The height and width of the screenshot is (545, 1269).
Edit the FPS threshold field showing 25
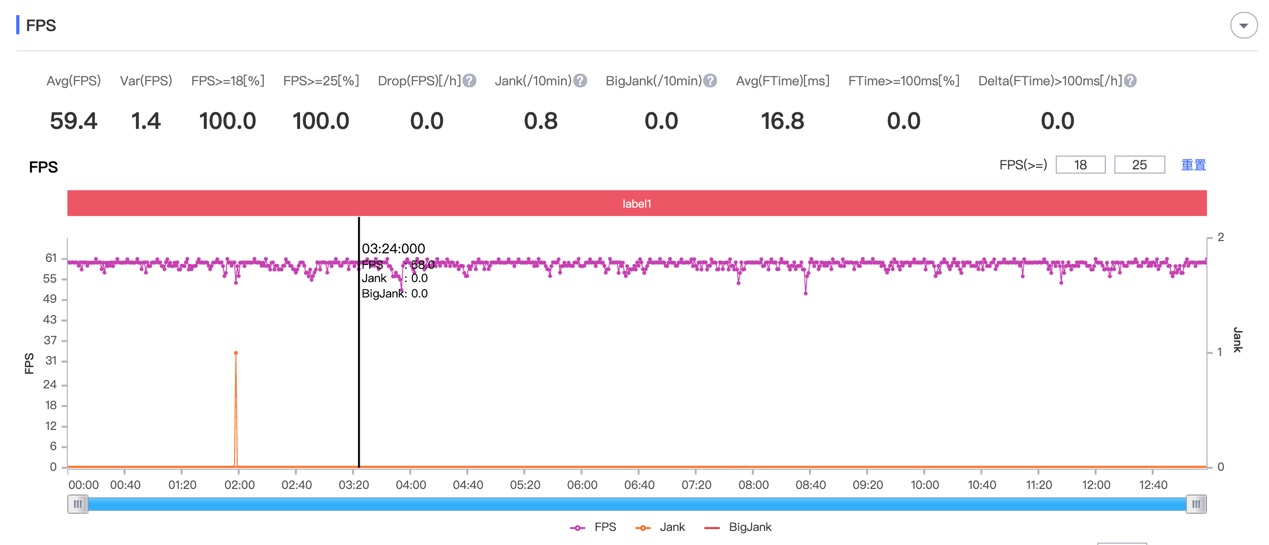[x=1139, y=165]
